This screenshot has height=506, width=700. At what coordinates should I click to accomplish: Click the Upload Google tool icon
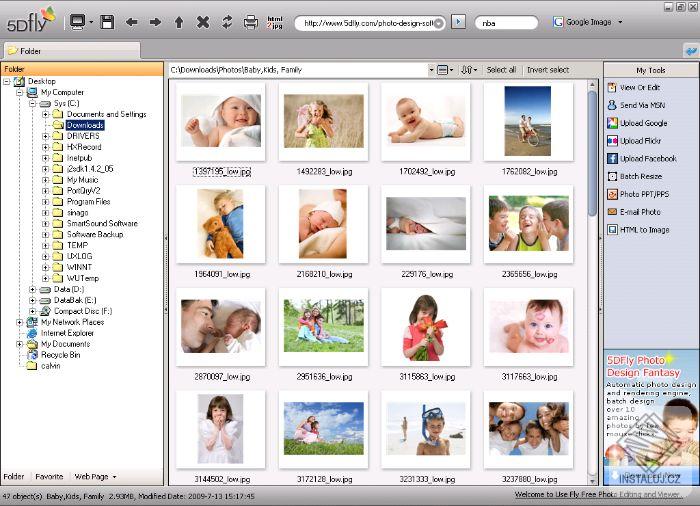(612, 123)
